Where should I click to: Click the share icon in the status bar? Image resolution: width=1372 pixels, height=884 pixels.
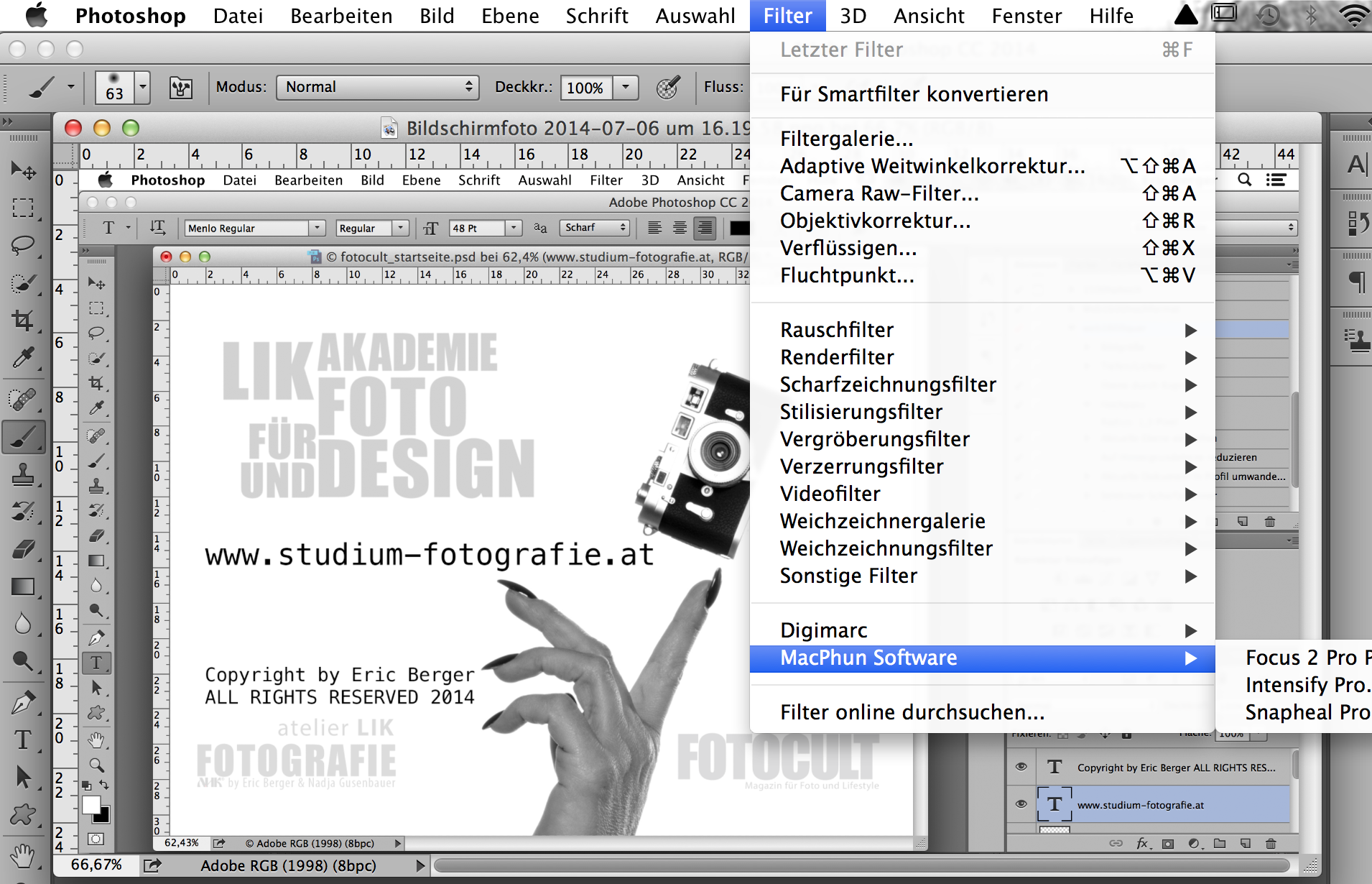point(152,865)
